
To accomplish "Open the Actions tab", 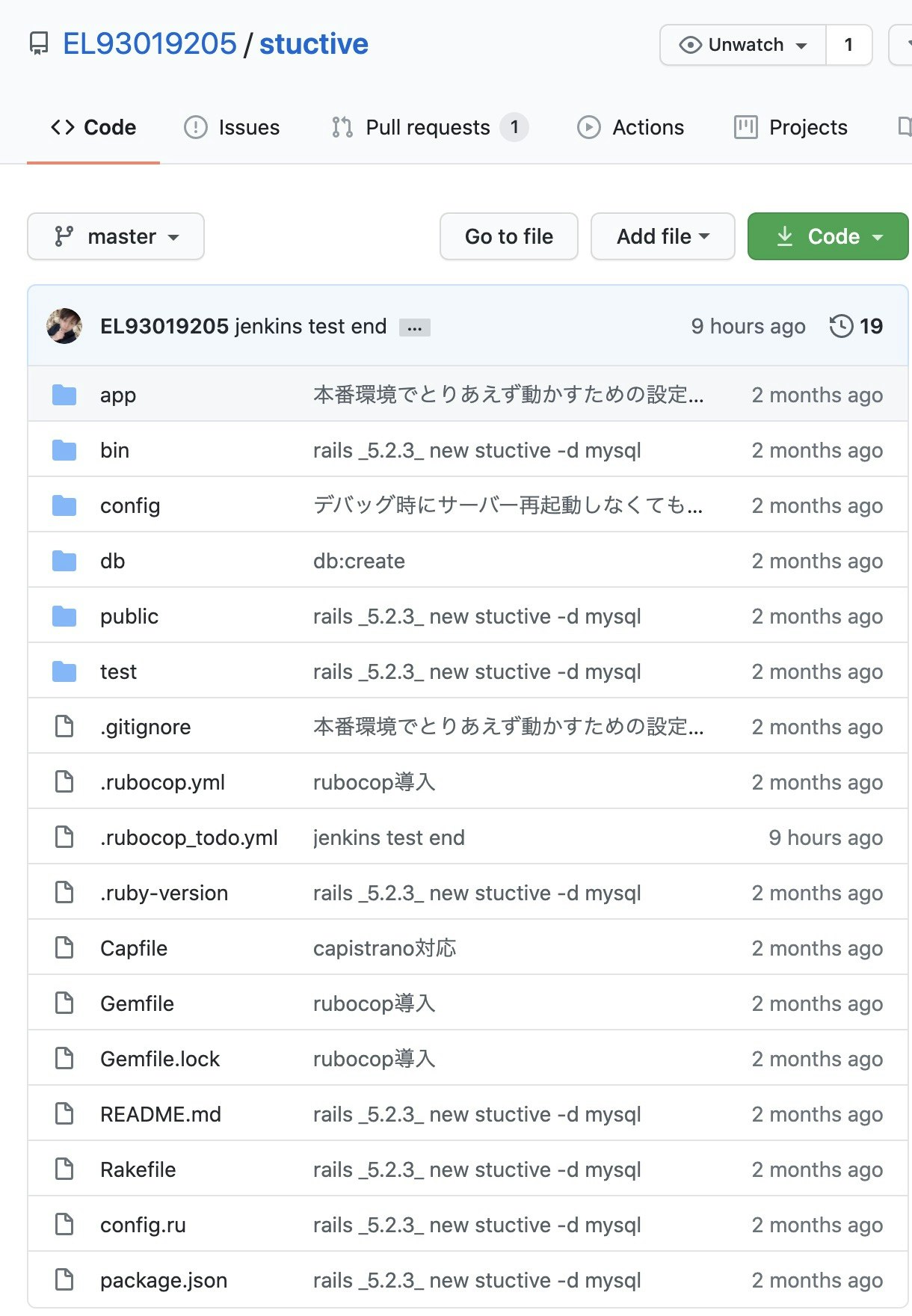I will pos(630,127).
